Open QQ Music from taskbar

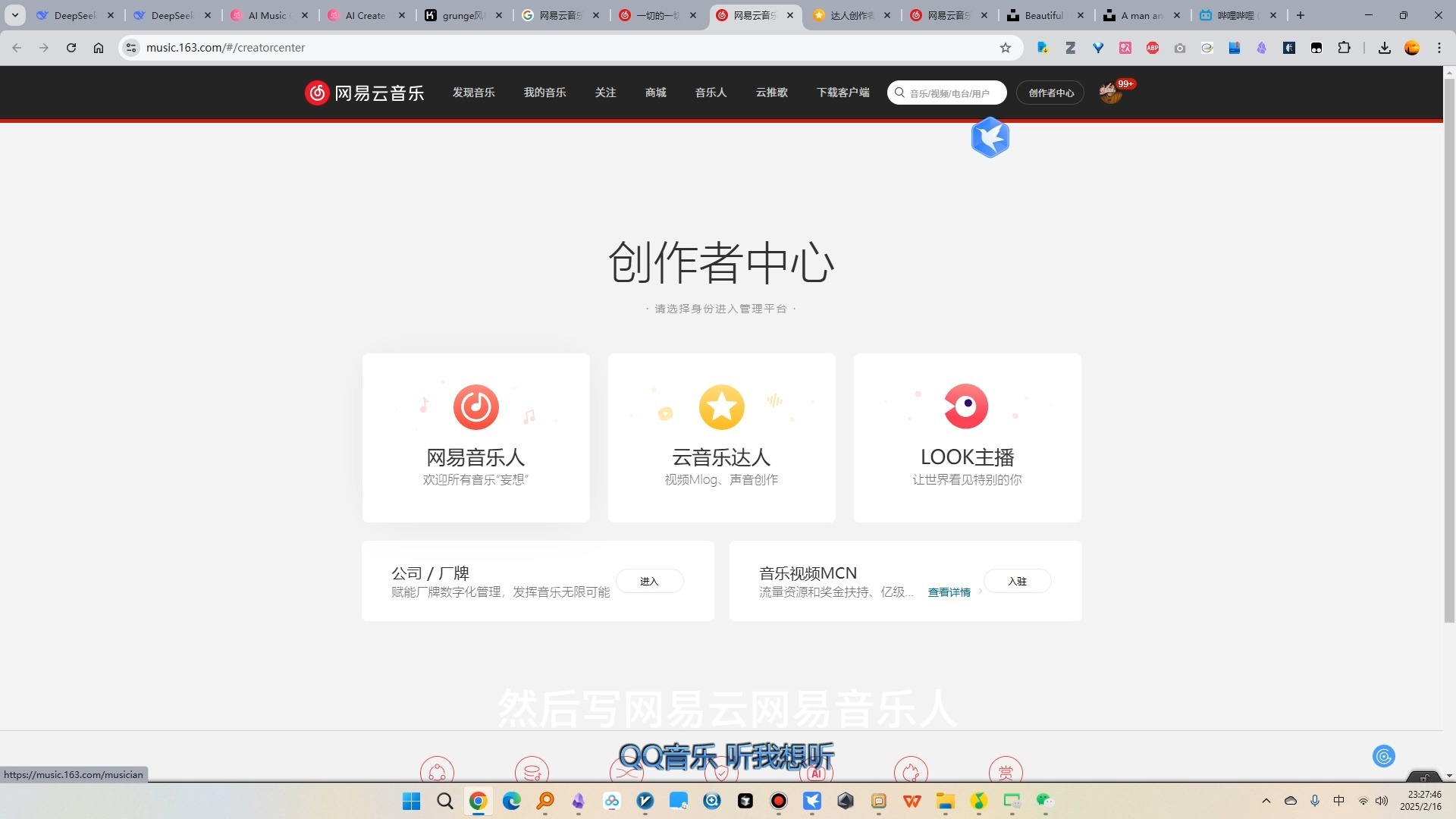[x=979, y=801]
